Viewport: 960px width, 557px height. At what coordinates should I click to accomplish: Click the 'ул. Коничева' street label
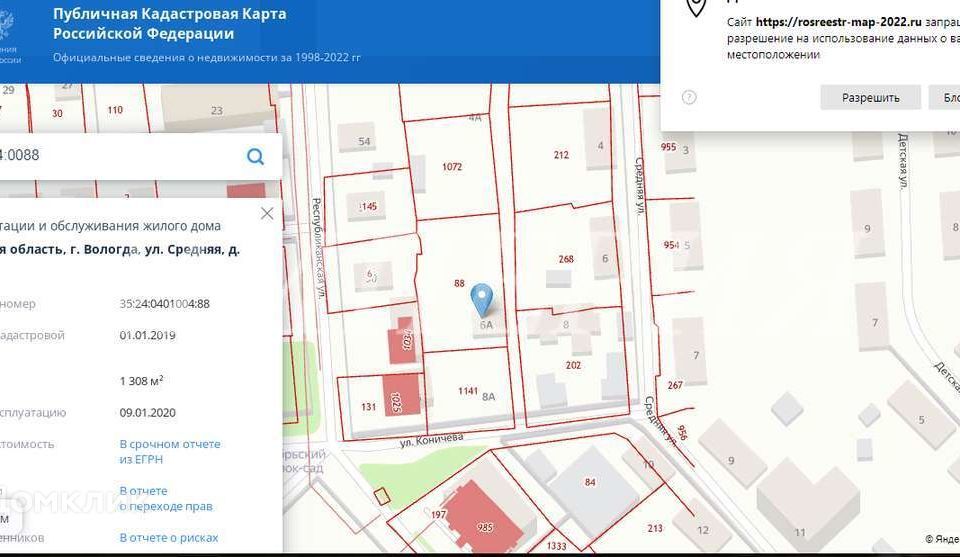click(432, 439)
